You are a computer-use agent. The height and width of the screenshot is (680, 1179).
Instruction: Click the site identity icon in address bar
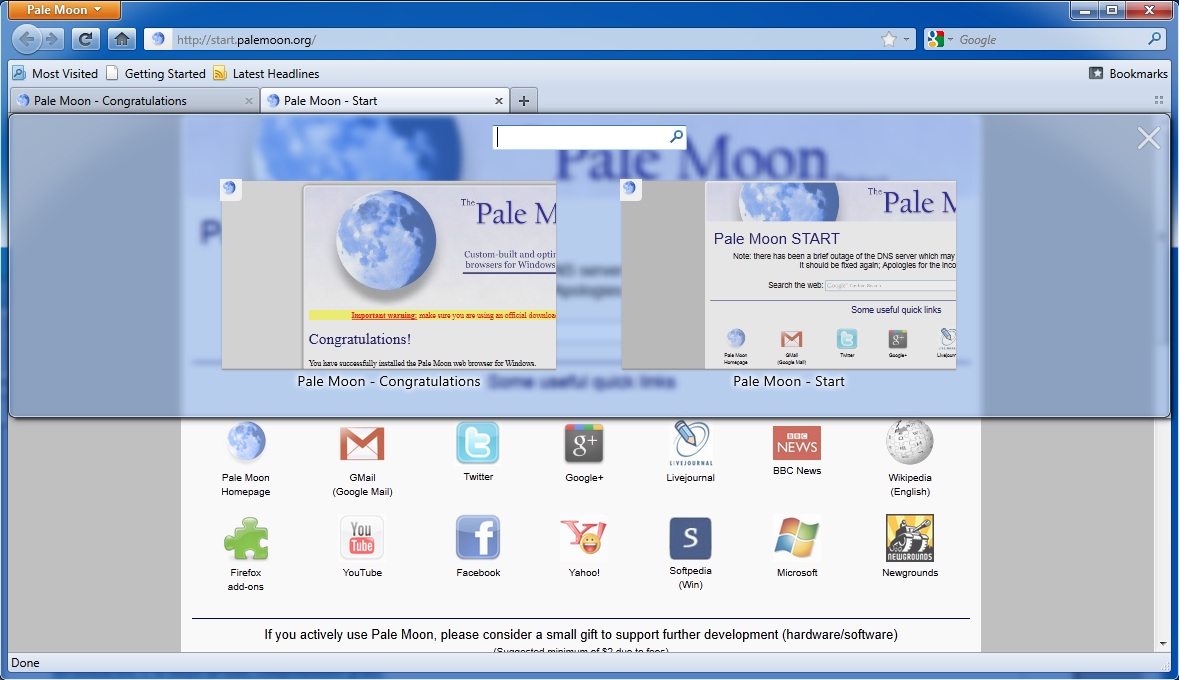(x=158, y=39)
